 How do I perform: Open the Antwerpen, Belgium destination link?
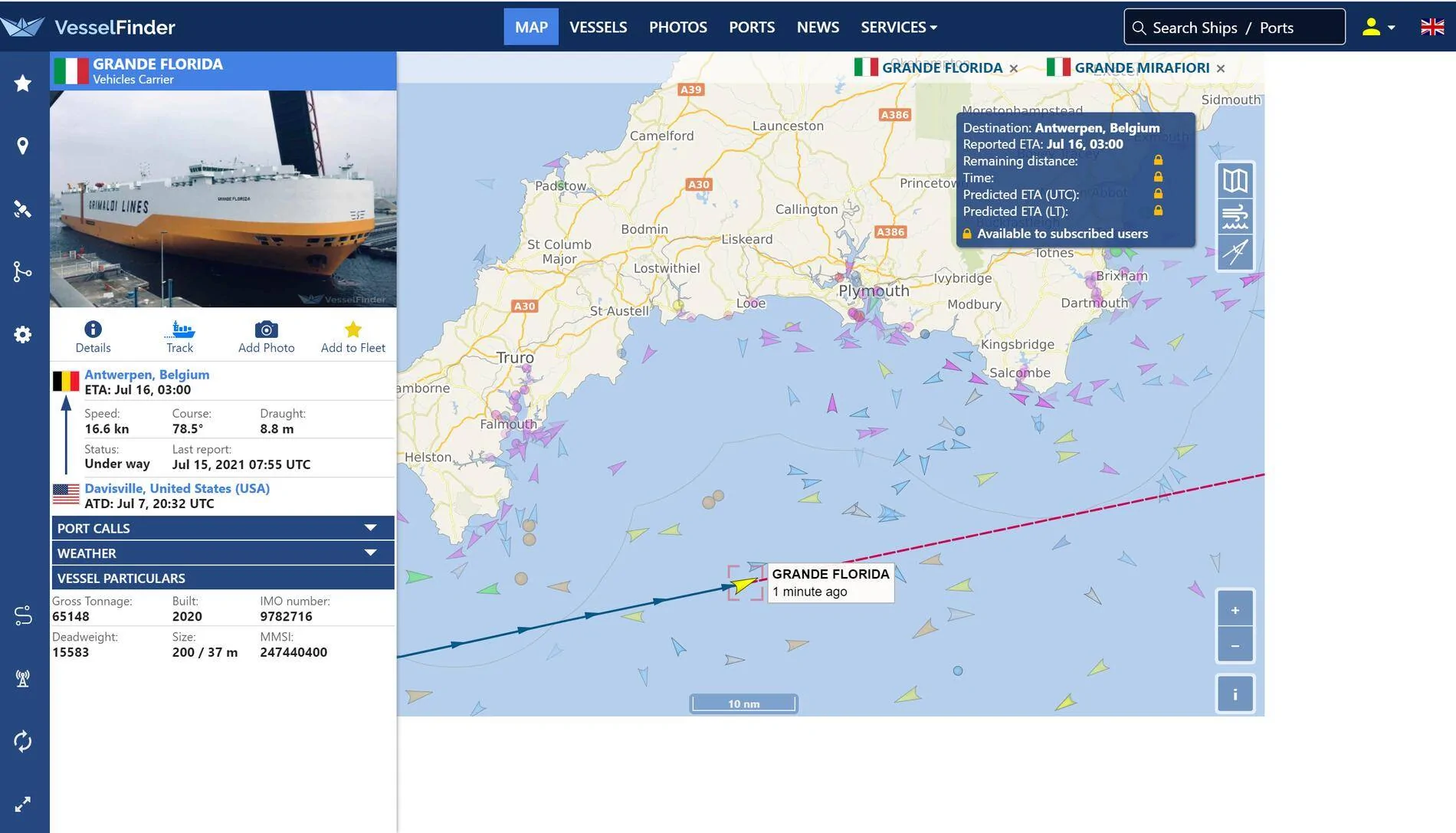pyautogui.click(x=146, y=374)
